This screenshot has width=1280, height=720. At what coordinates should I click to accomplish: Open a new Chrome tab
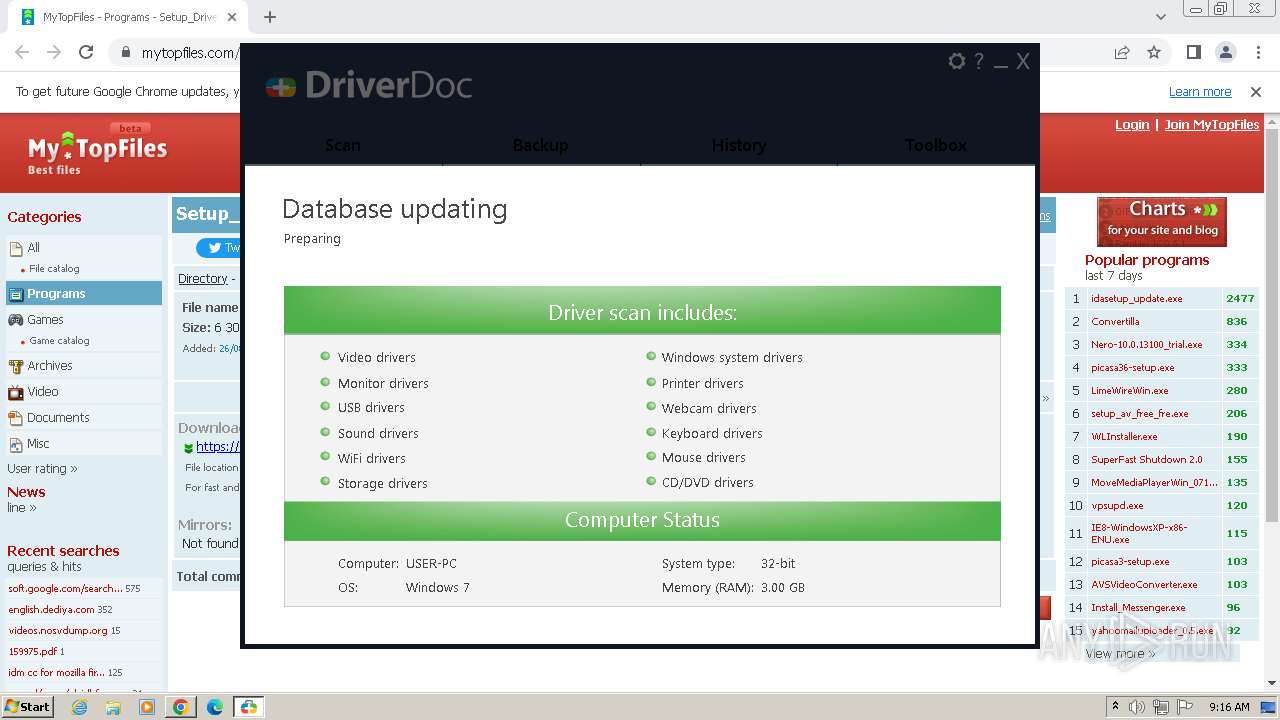(x=270, y=17)
